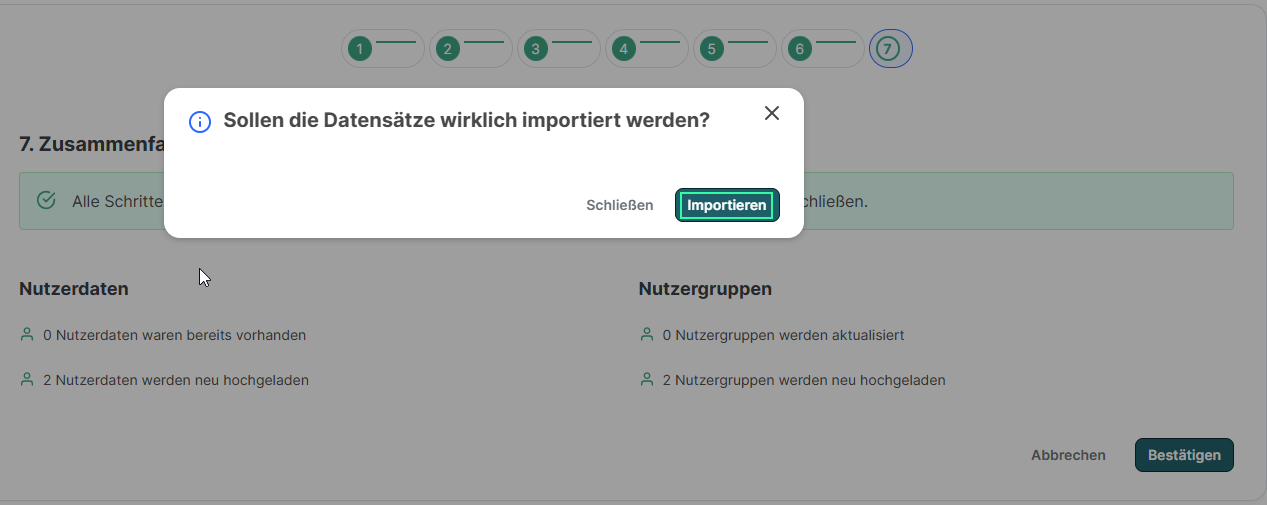Click the current step 7 indicator
The width and height of the screenshot is (1267, 505).
889,48
